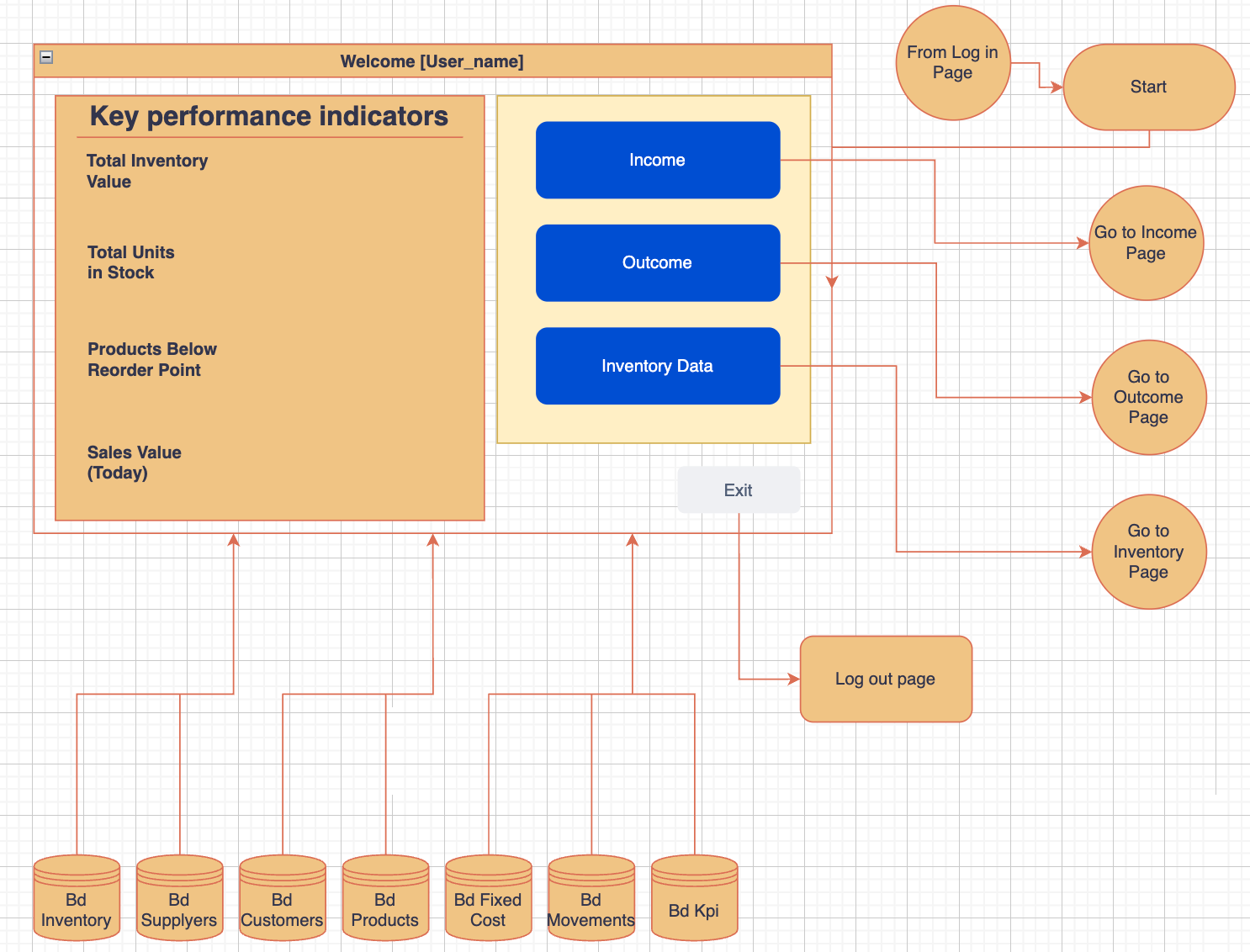Click the blue Outcome button

[x=657, y=262]
